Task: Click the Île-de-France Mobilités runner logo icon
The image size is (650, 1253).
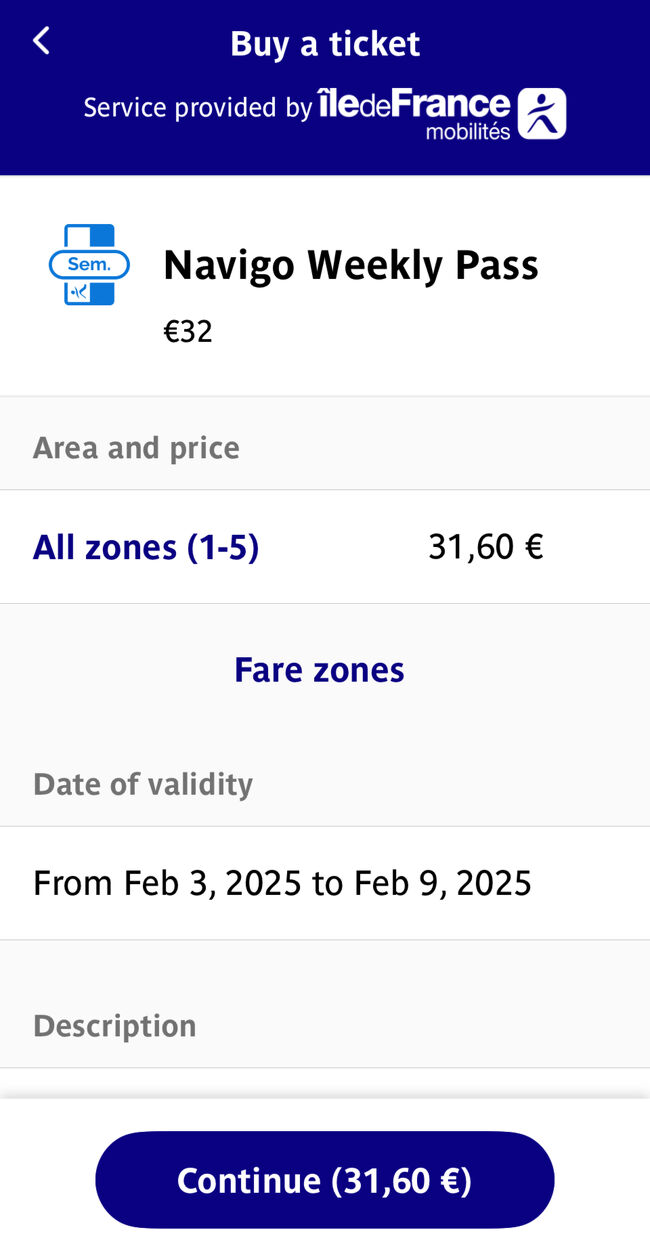Action: tap(541, 113)
